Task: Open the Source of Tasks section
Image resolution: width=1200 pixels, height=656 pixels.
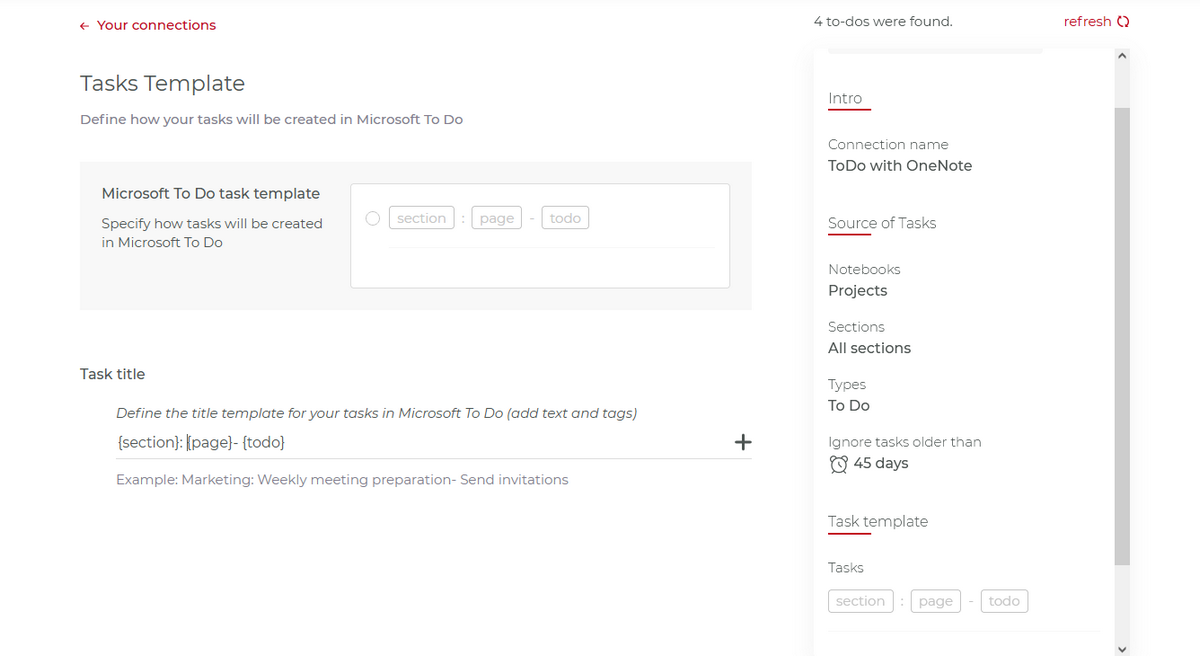Action: (x=882, y=223)
